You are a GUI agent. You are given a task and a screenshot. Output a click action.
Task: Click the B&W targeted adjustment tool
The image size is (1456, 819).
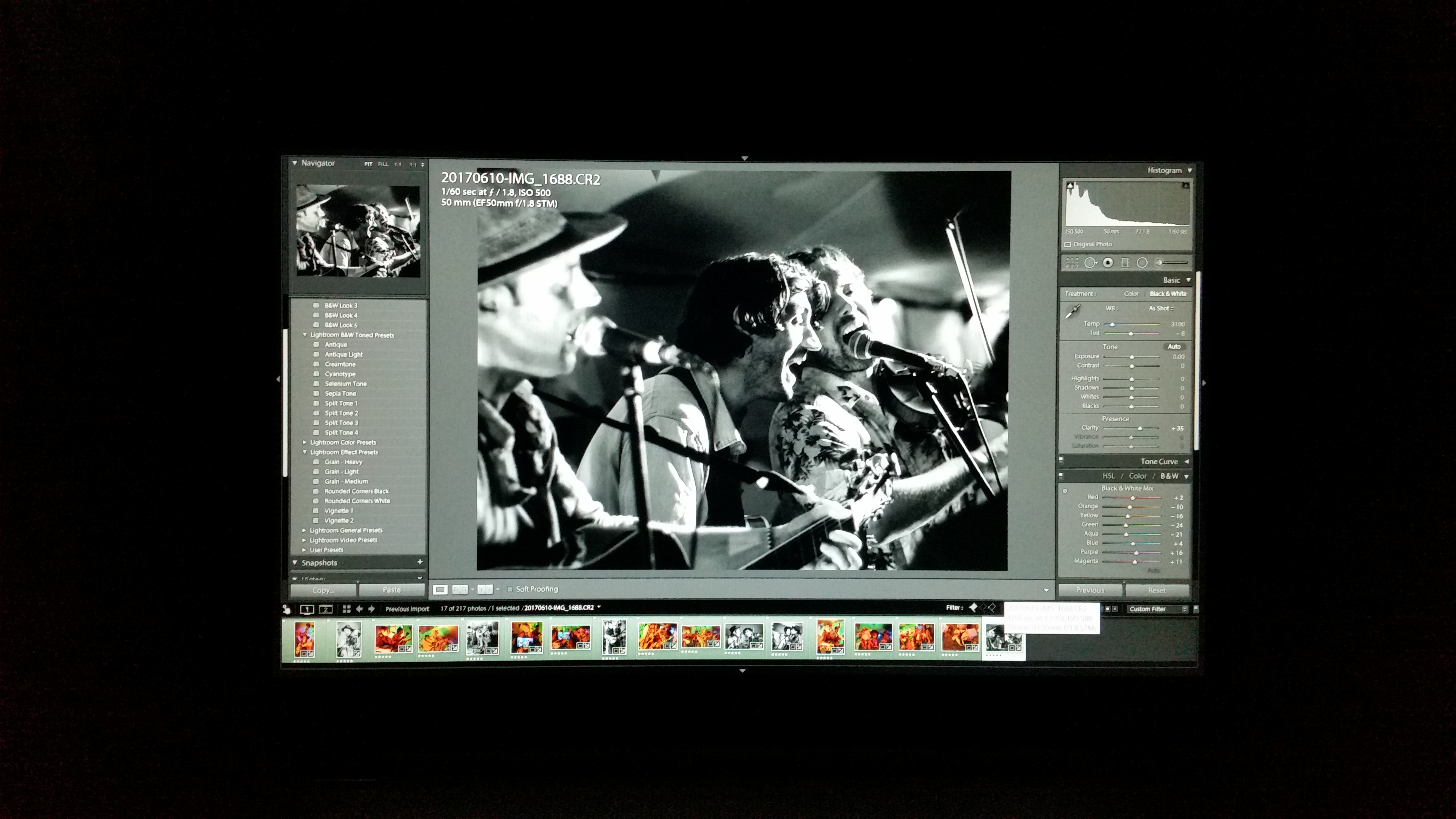tap(1065, 491)
